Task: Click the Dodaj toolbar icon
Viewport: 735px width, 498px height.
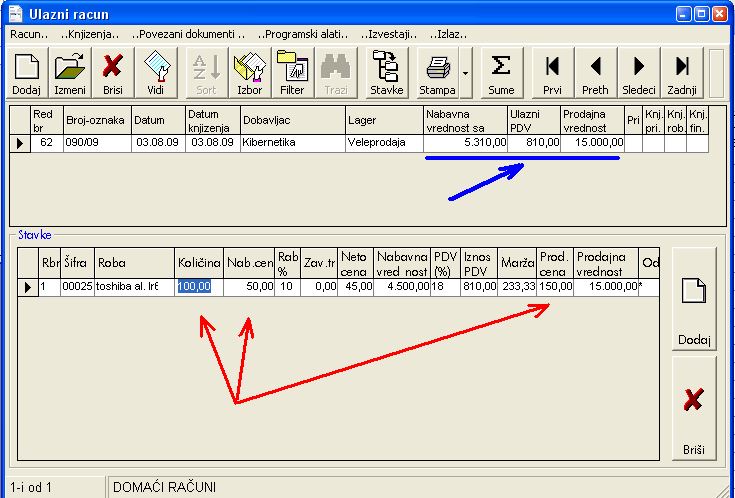Action: (x=26, y=73)
